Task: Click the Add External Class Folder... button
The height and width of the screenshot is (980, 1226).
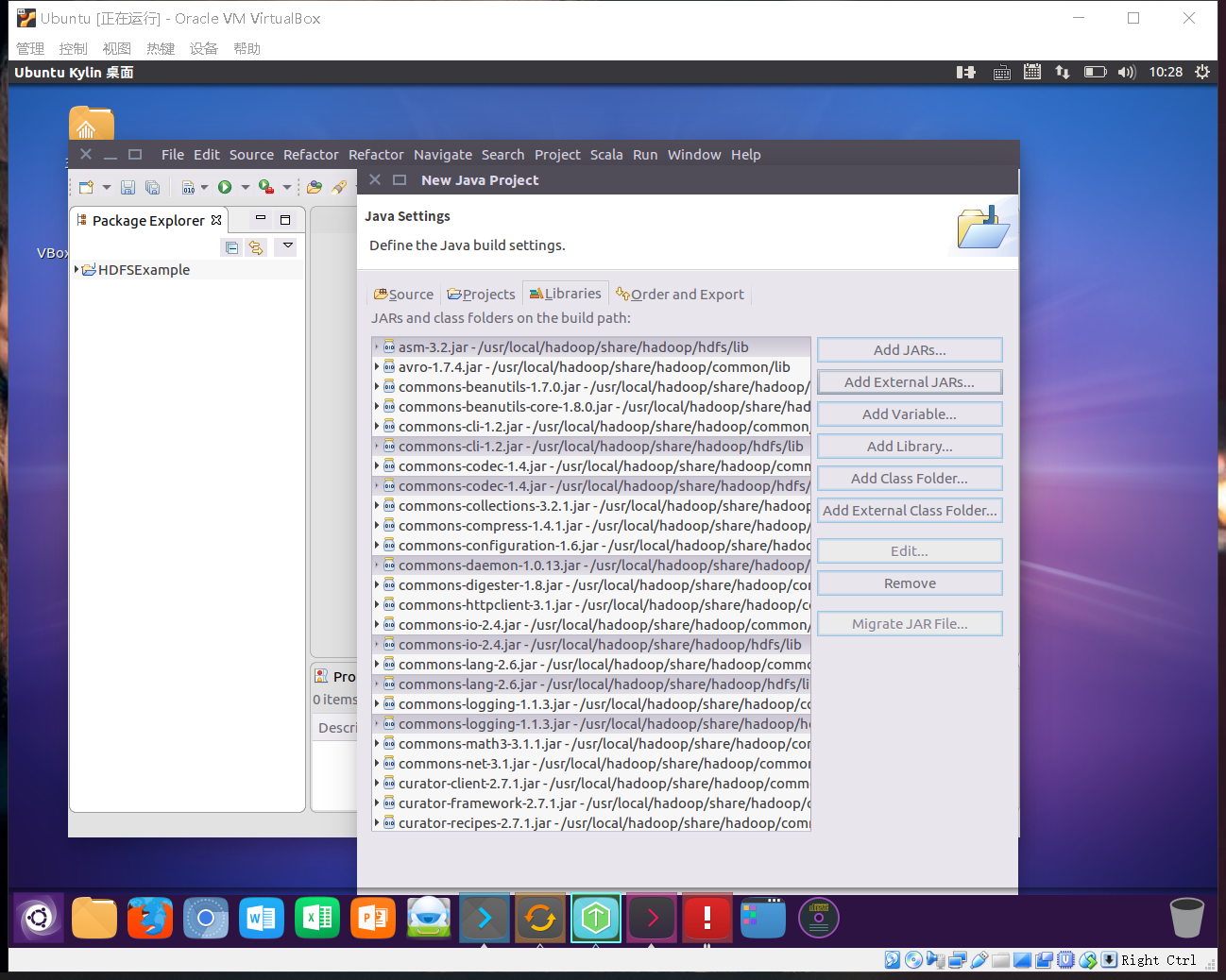Action: 910,511
